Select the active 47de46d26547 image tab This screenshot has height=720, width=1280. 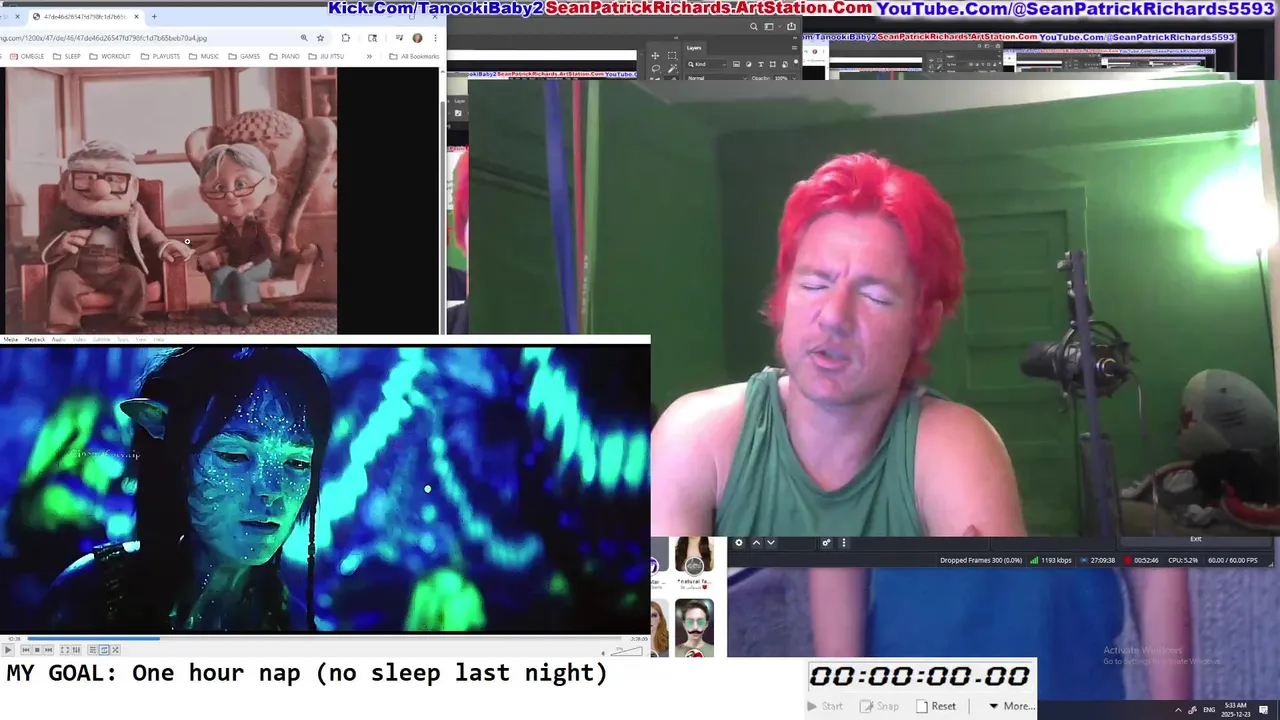pos(86,16)
